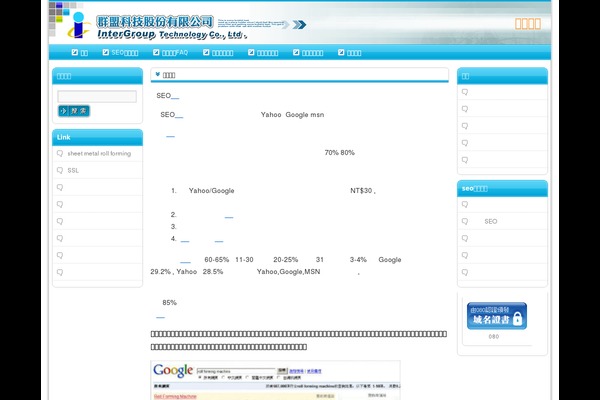Click the checkmark icon beside the FAQ nav item

[x=156, y=52]
